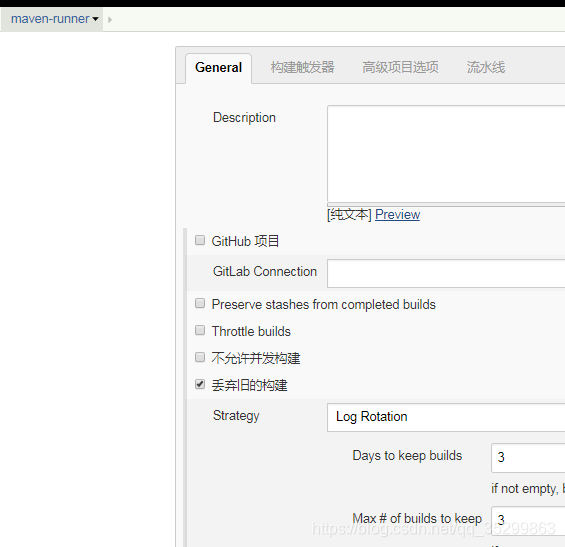
Task: Open the Strategy Log Rotation dropdown
Action: click(446, 418)
